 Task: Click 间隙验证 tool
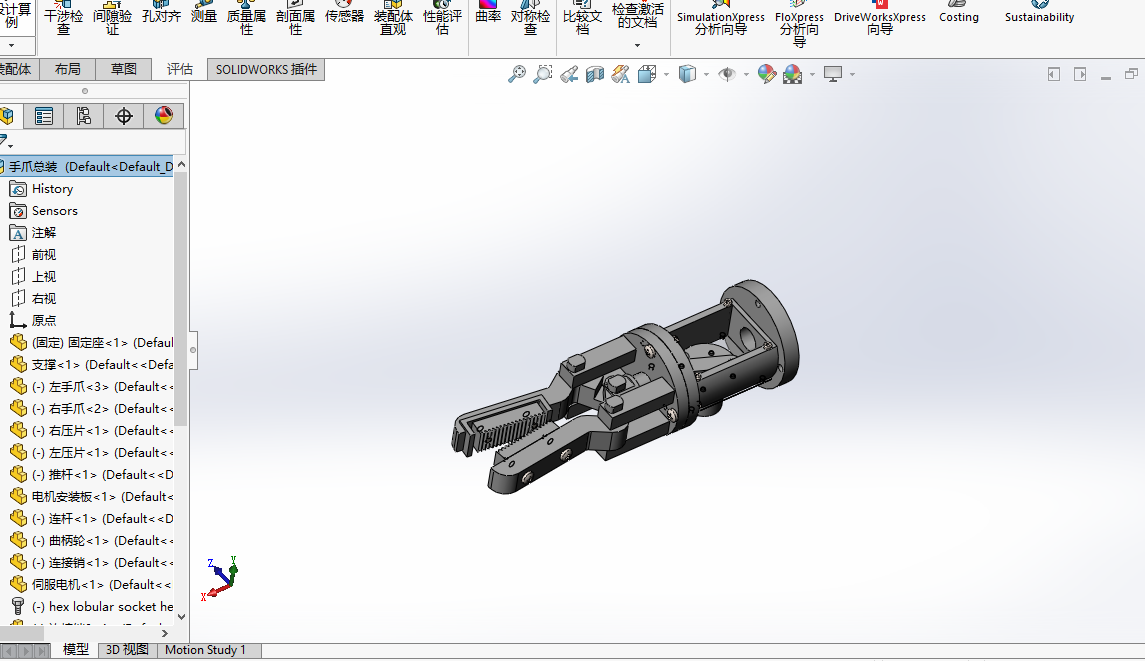point(112,18)
